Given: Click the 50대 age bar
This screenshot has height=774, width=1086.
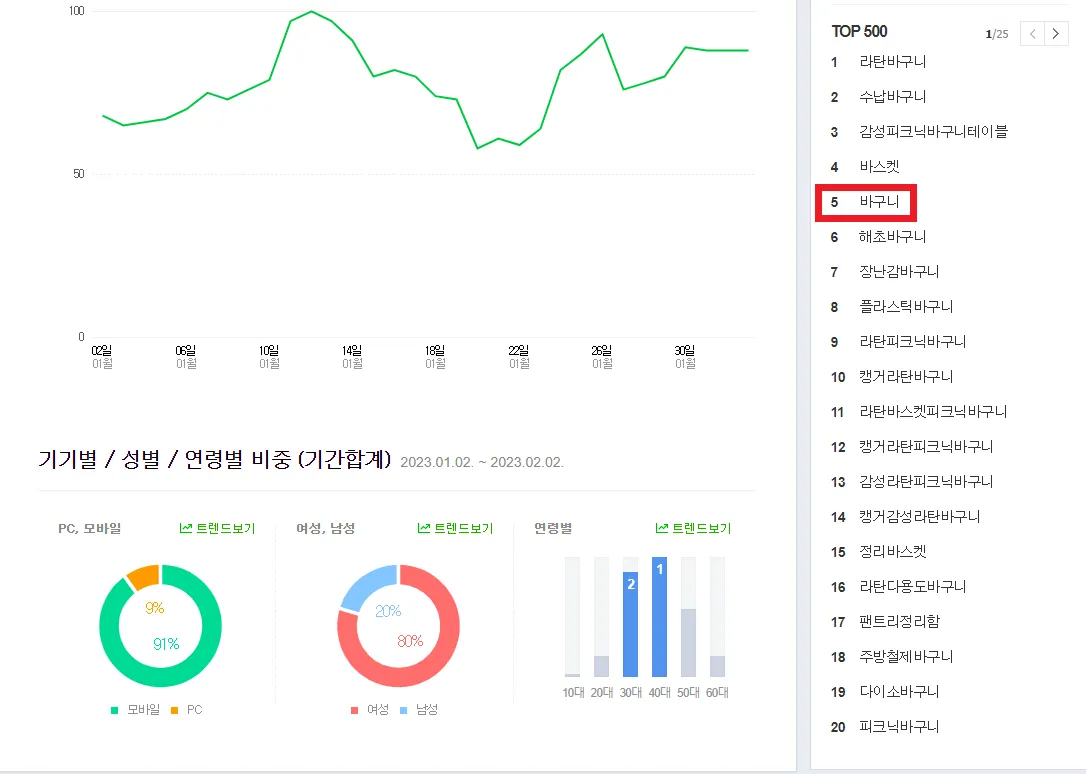Looking at the screenshot, I should pyautogui.click(x=688, y=642).
